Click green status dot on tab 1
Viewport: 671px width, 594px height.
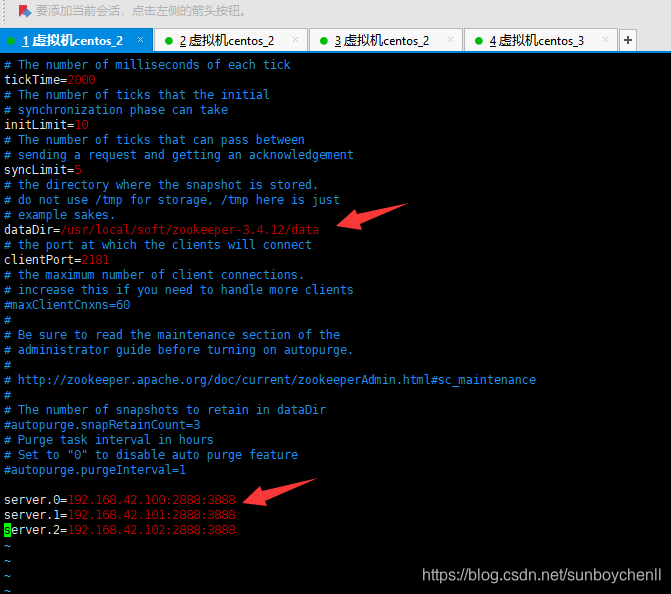click(x=11, y=41)
